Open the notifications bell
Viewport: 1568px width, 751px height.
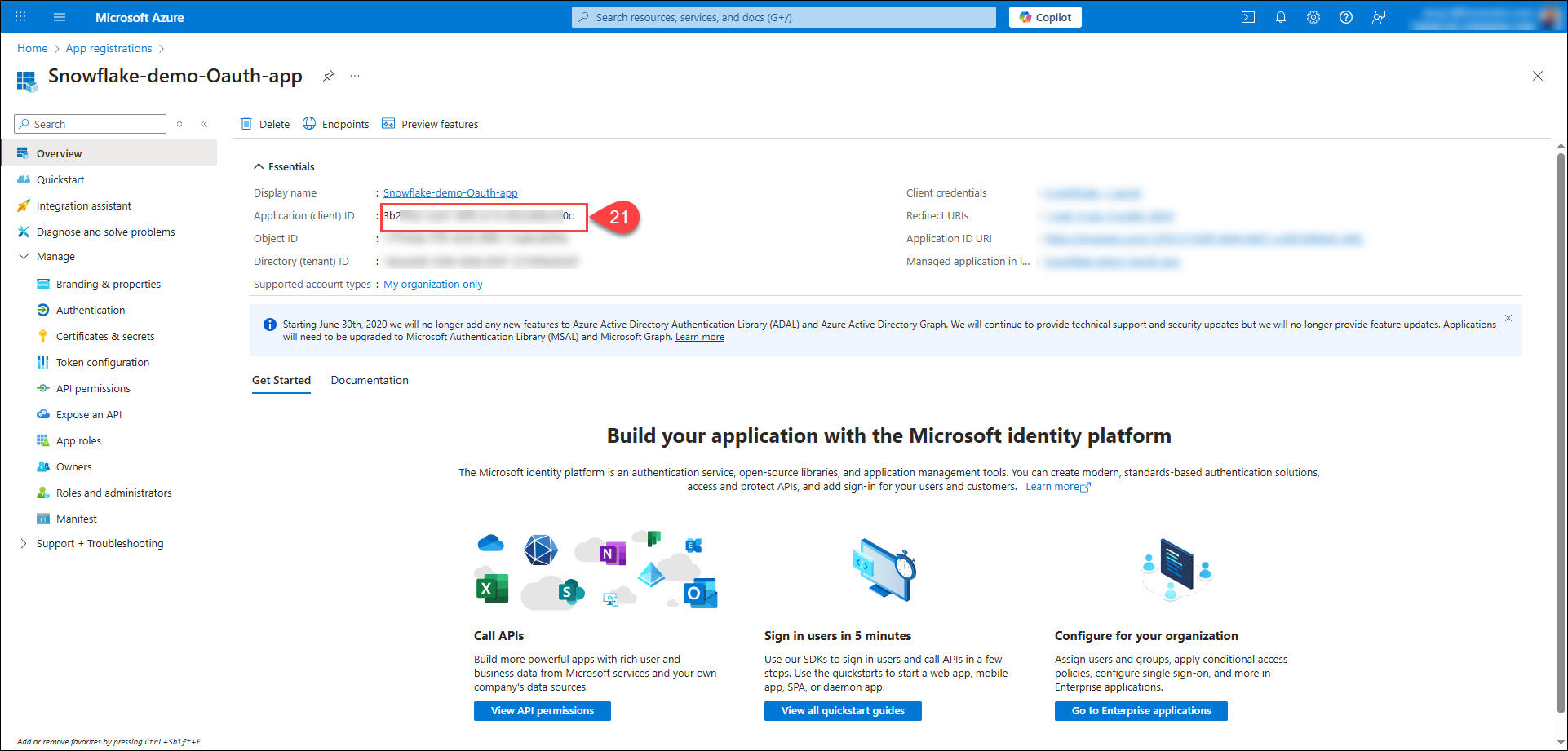[1280, 17]
